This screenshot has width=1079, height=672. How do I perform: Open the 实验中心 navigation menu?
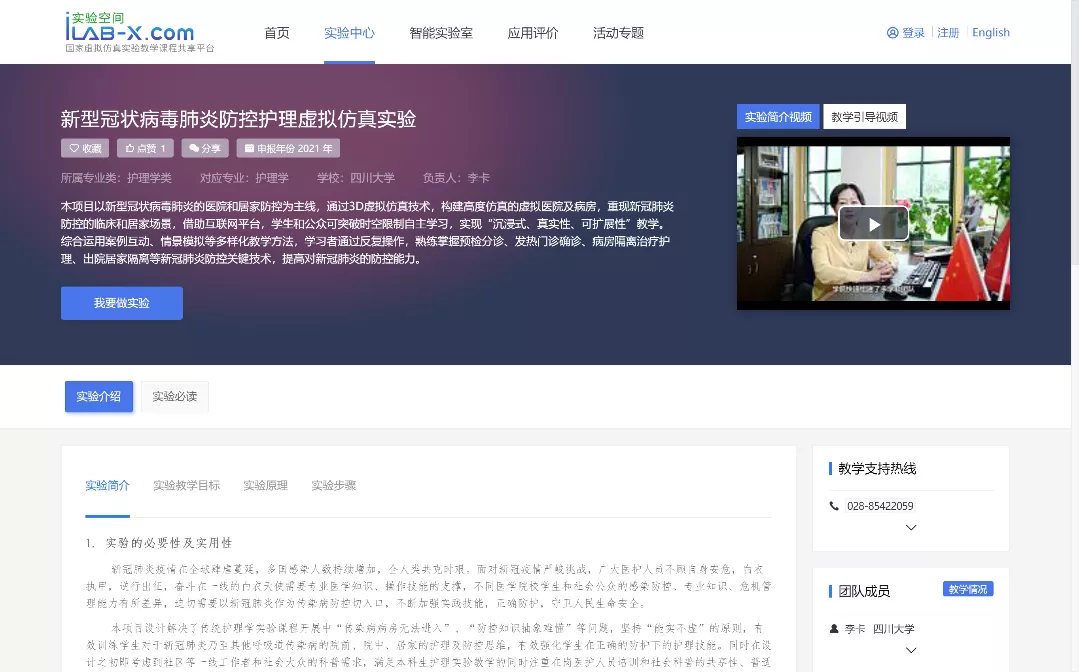coord(349,33)
